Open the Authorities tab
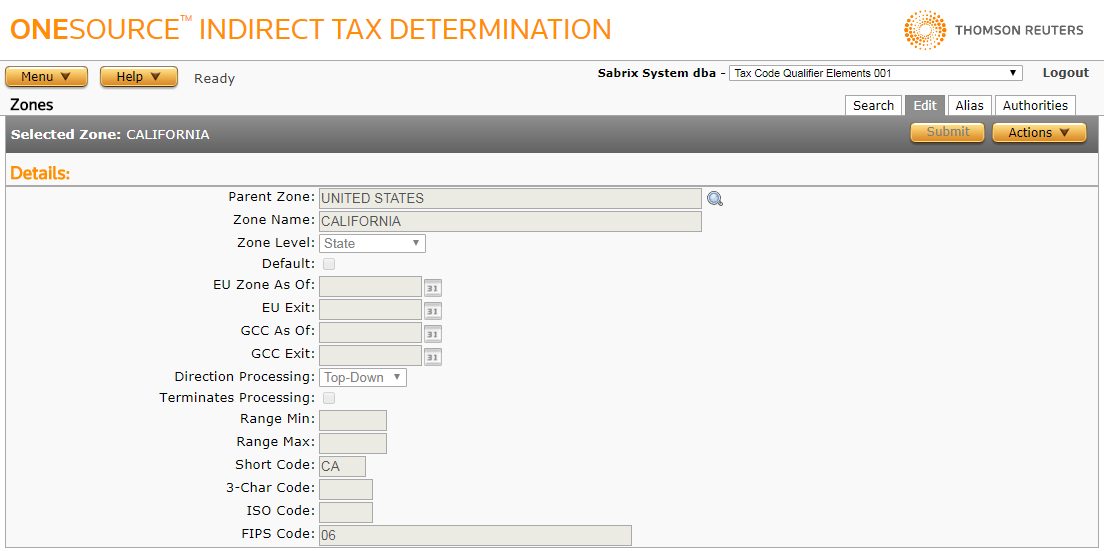The height and width of the screenshot is (551, 1104). pos(1035,106)
